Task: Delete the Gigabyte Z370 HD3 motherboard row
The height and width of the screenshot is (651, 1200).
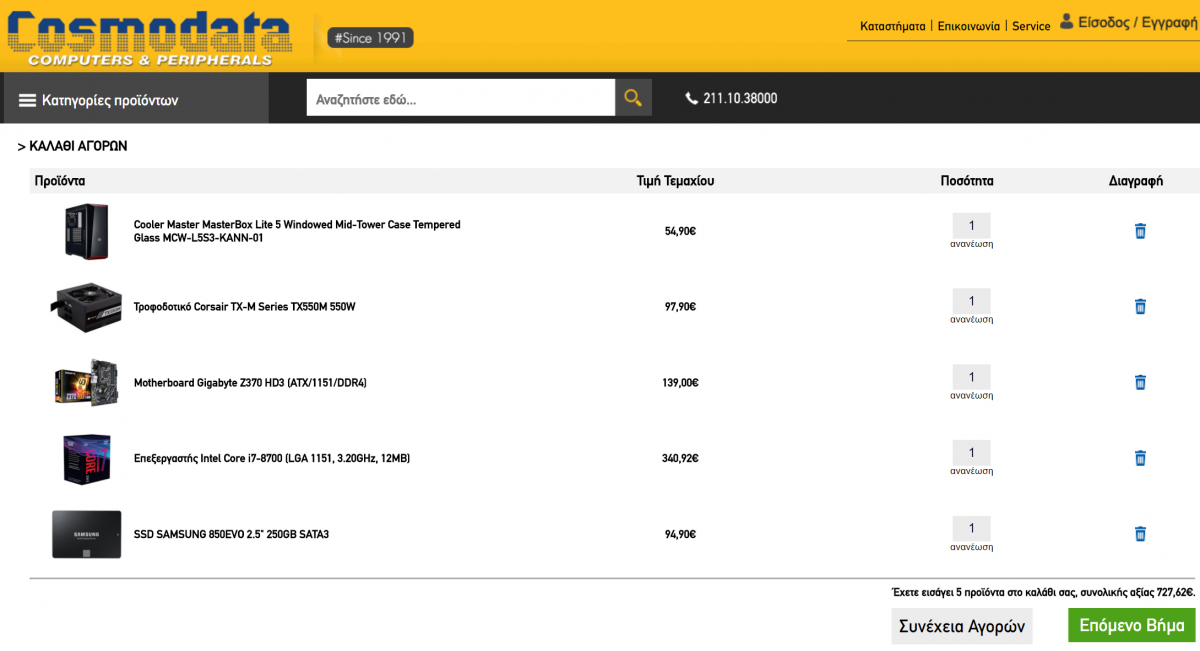Action: (1139, 382)
